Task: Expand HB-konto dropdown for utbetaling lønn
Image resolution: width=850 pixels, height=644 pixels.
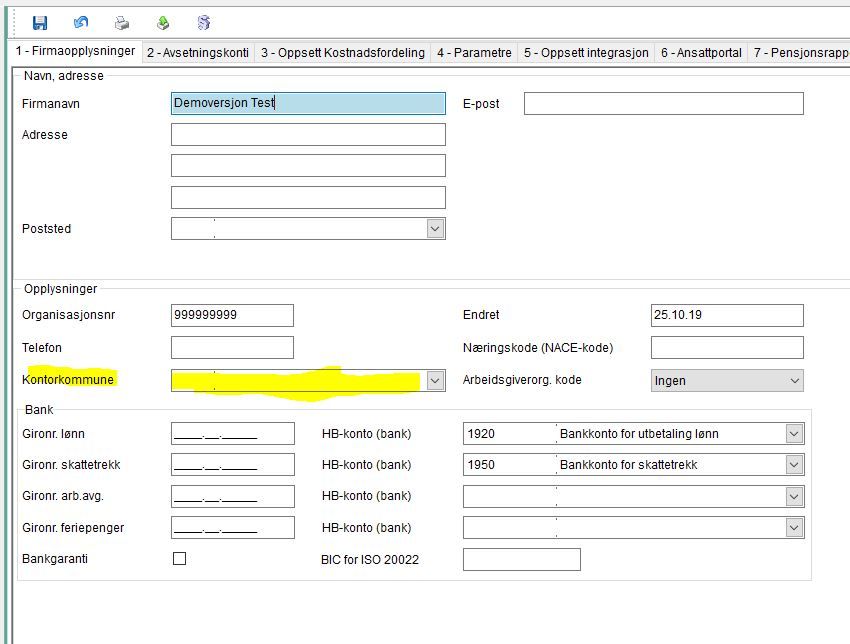Action: tap(794, 434)
